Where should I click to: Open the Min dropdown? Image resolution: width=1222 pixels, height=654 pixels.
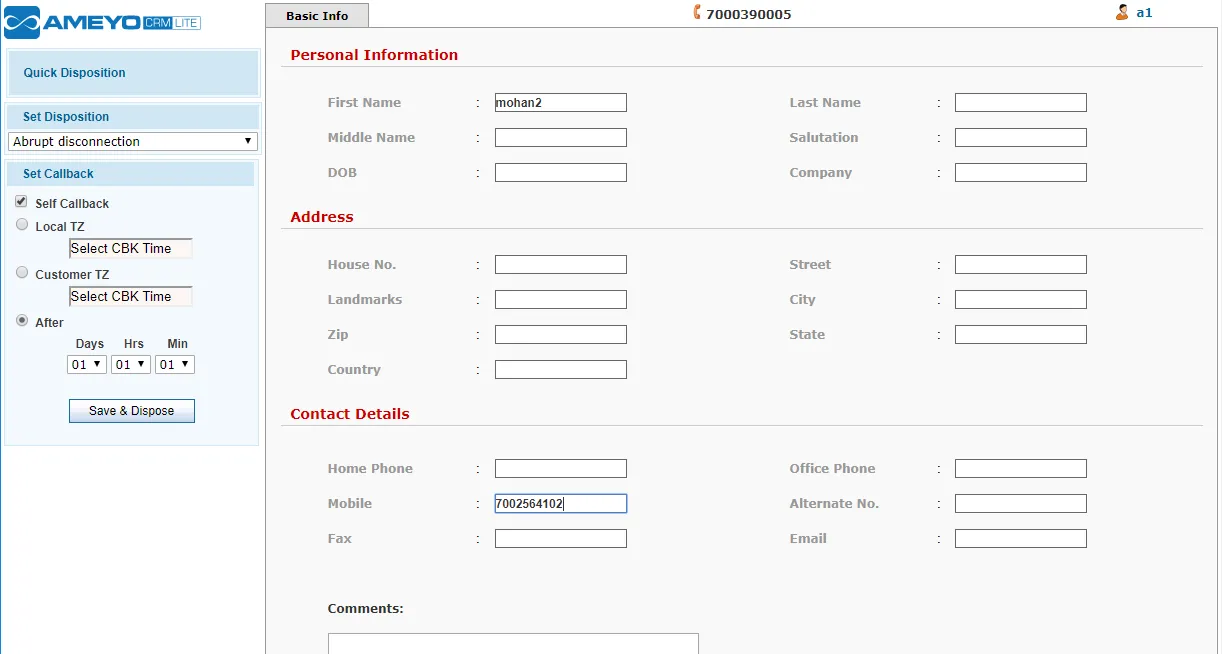click(175, 365)
